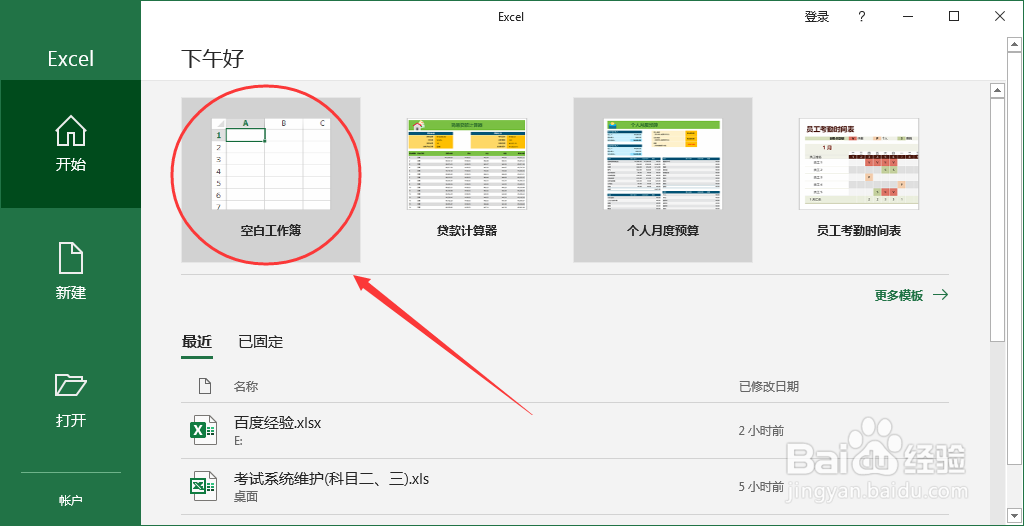
Task: Switch to the 已固定 tab
Action: [x=261, y=342]
